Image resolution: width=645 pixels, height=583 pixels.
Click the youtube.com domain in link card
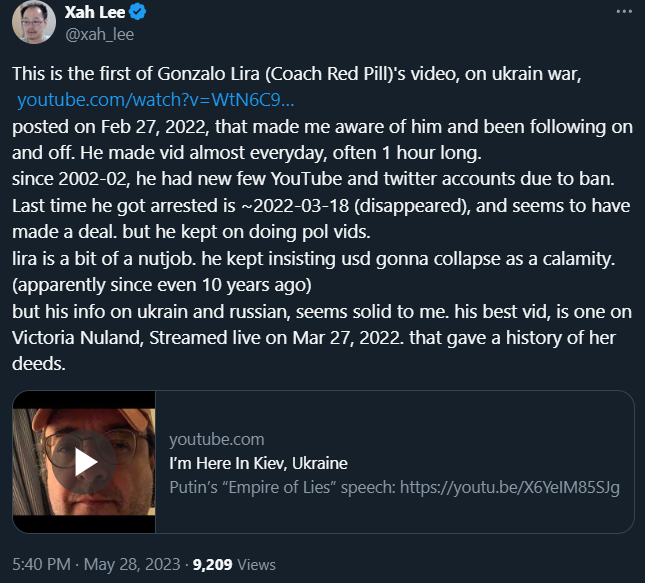point(216,439)
